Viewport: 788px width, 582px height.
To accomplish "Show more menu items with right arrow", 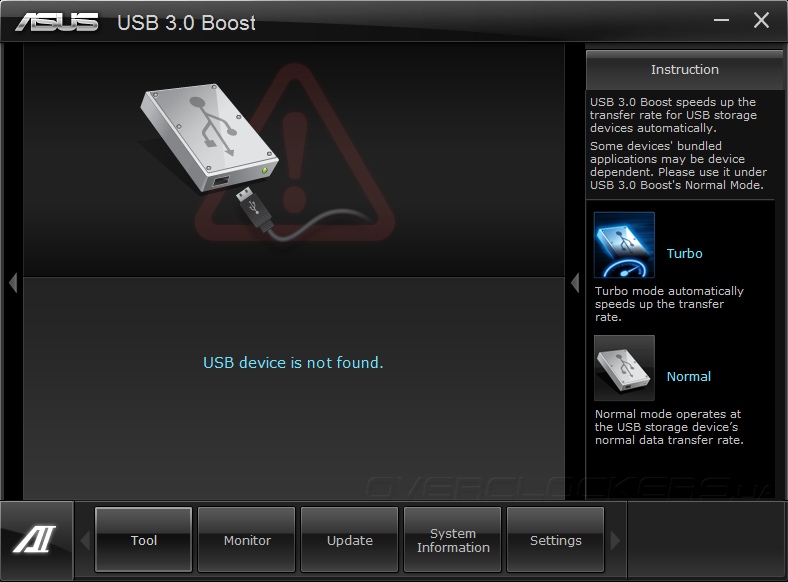I will tap(615, 541).
